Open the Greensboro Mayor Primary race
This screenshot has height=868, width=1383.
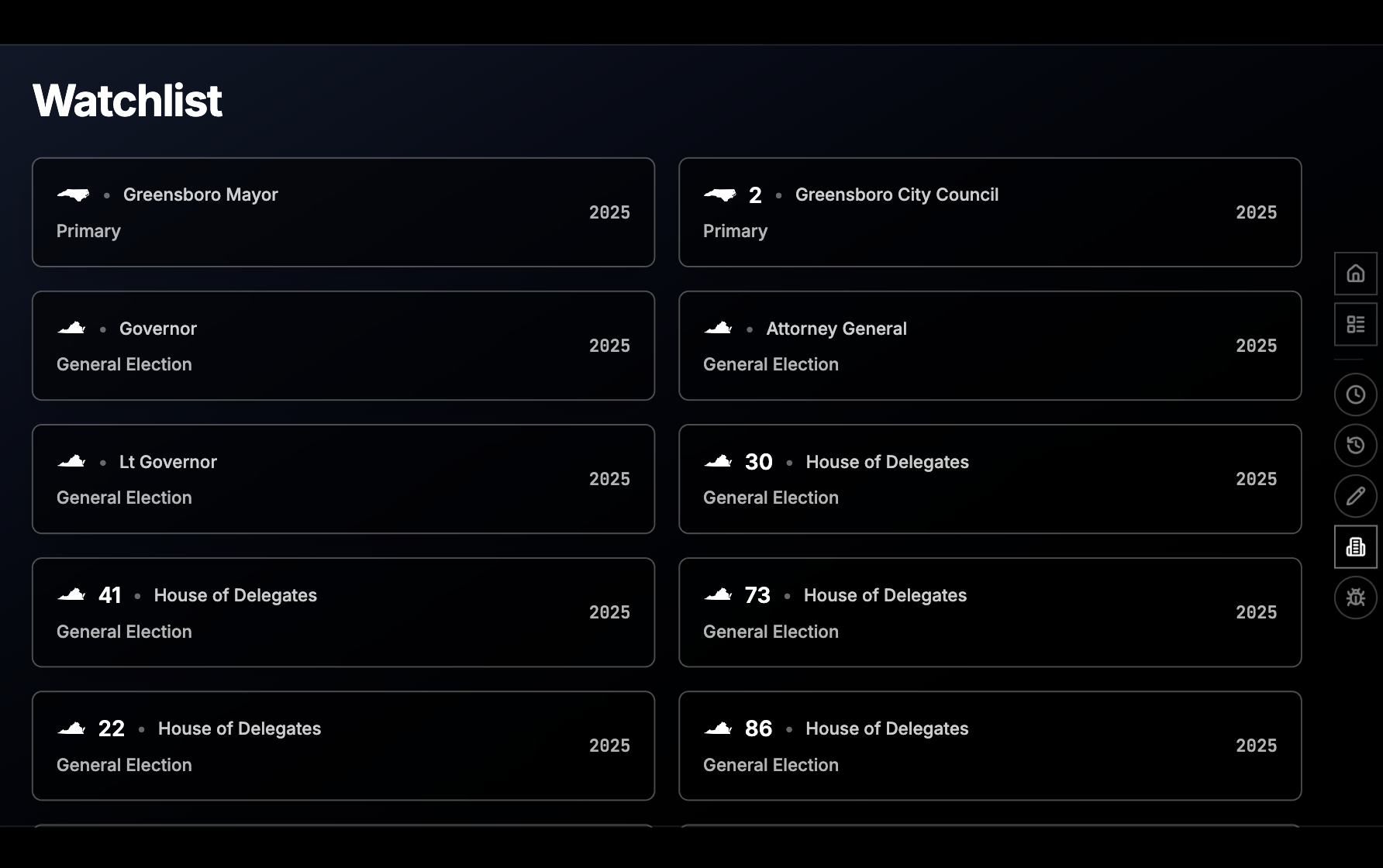(343, 212)
